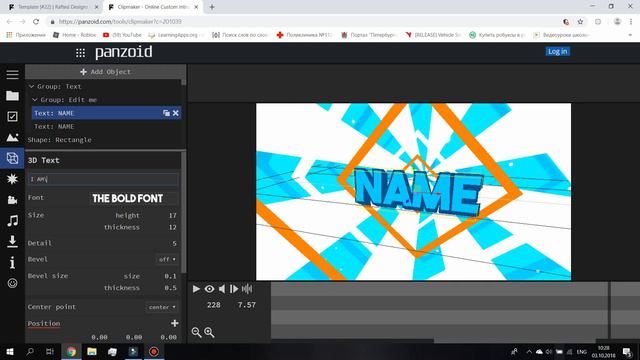Open the music note audio icon
This screenshot has width=640, height=360.
[x=12, y=220]
